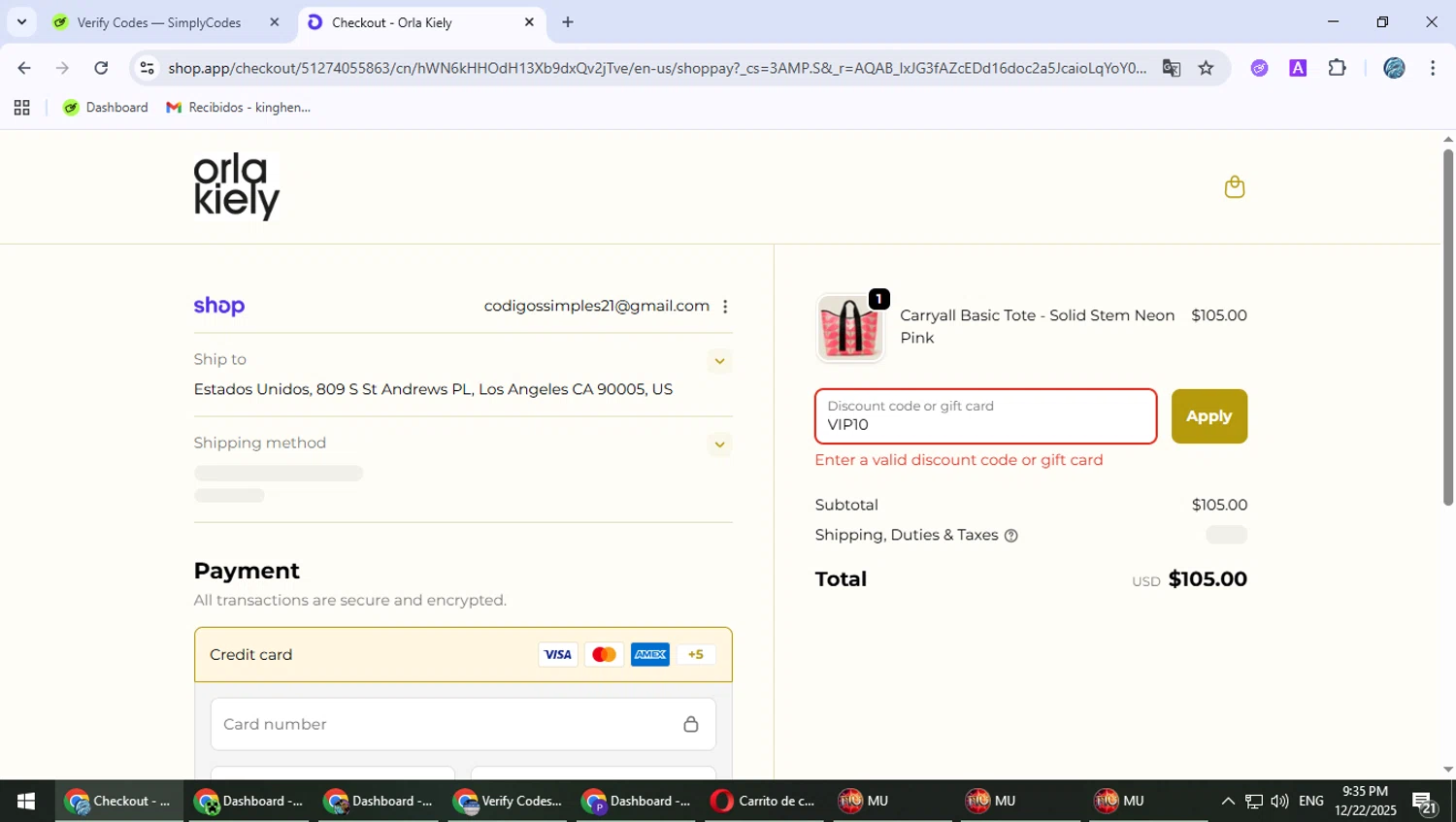Change ENG input language
The height and width of the screenshot is (822, 1456).
[x=1311, y=802]
